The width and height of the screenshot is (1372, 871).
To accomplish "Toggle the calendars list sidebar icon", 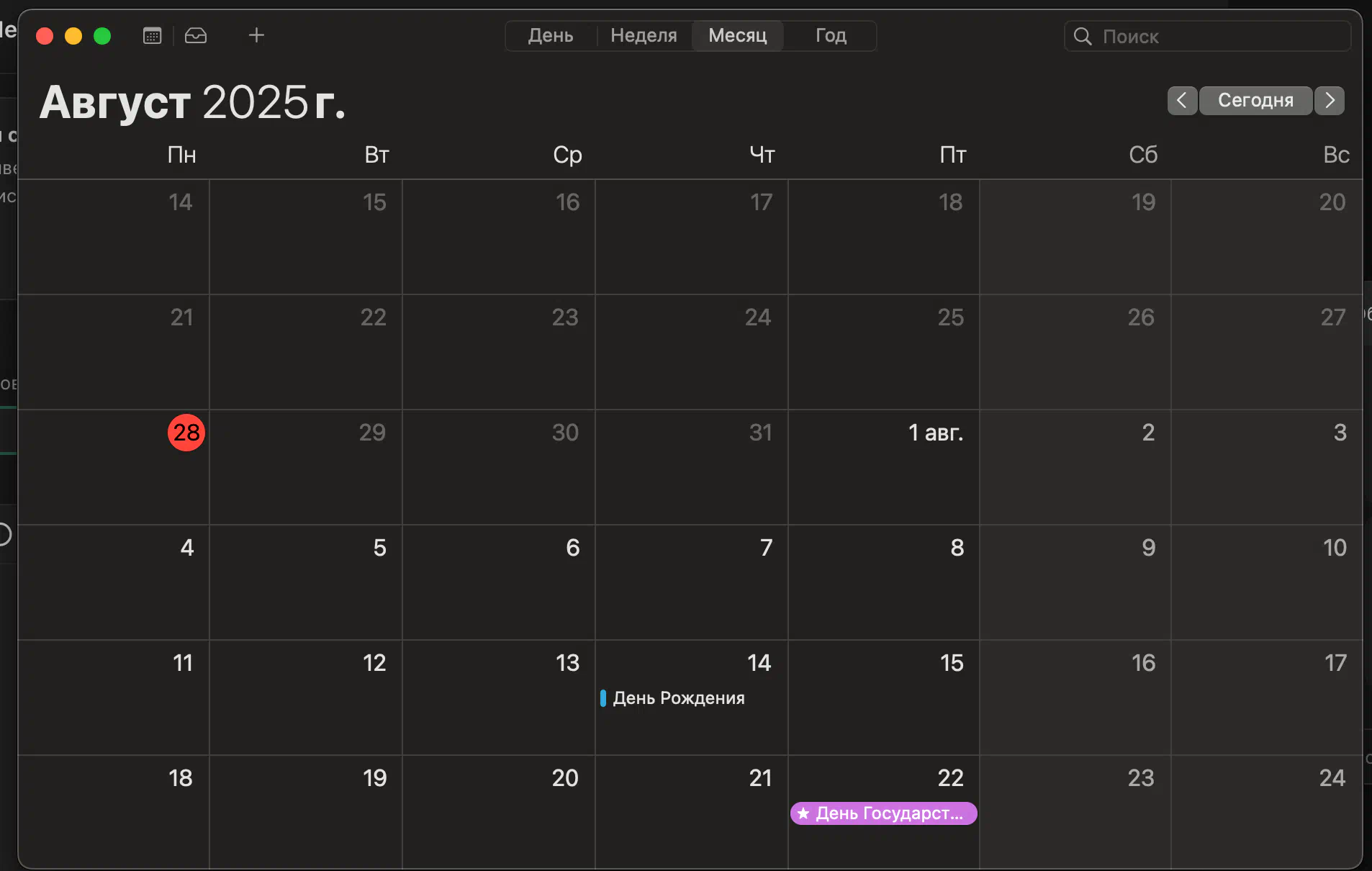I will (152, 35).
